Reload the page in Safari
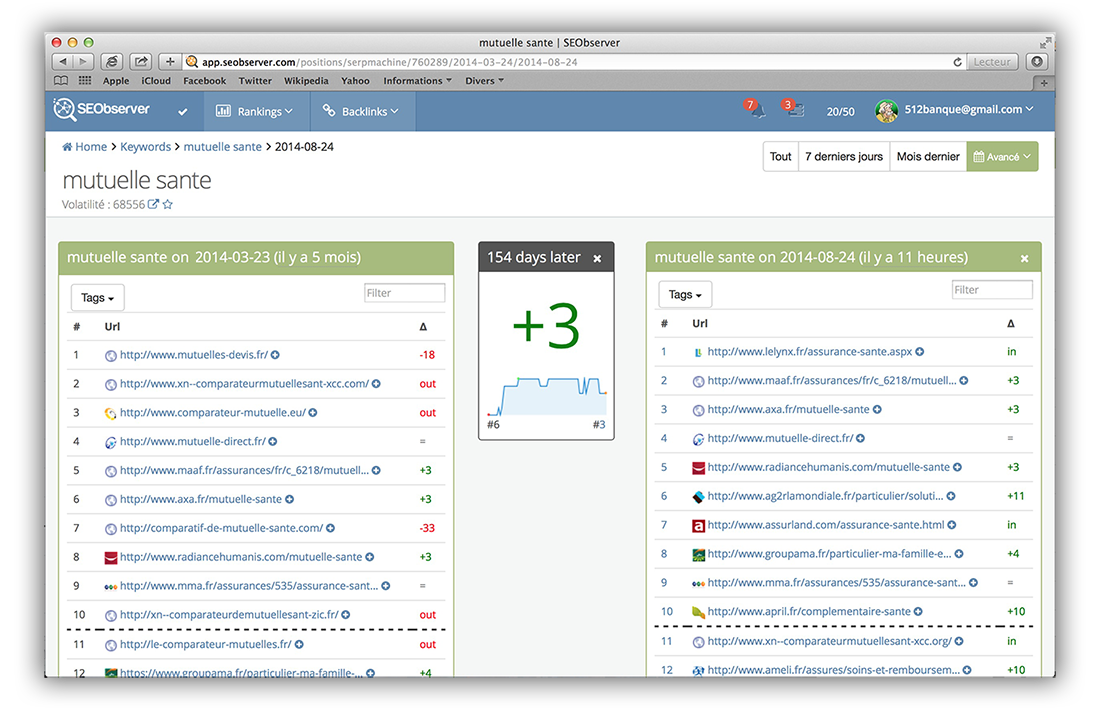This screenshot has width=1100, height=711. (957, 62)
